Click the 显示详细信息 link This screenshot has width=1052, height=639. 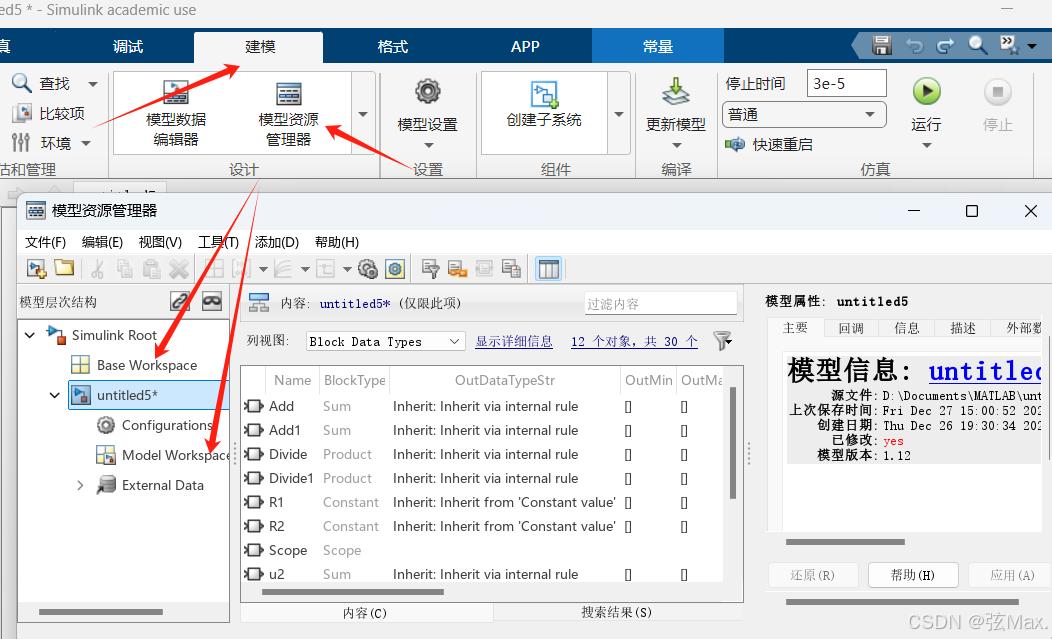click(x=514, y=341)
